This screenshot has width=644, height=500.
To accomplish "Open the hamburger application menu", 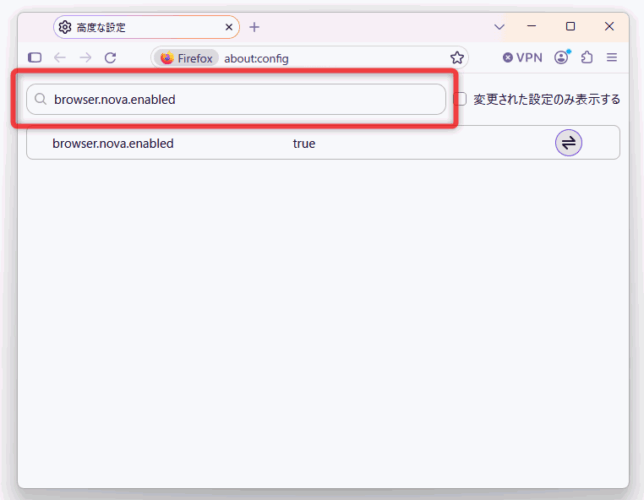I will [x=612, y=58].
